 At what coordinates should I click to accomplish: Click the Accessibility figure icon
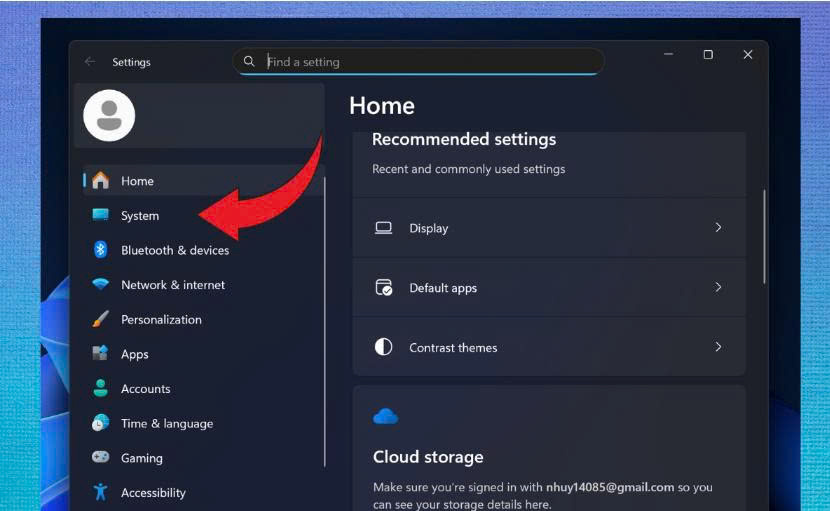[100, 492]
